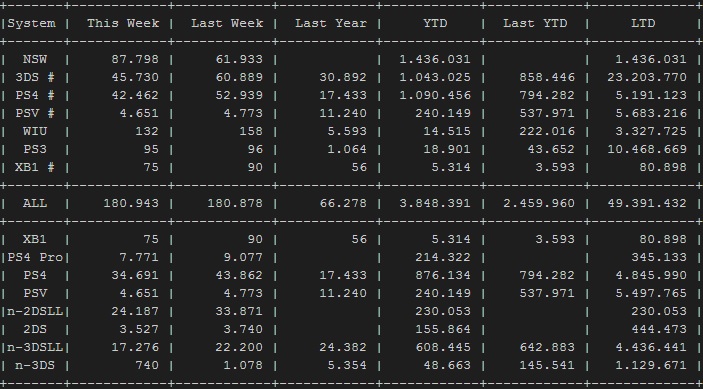Click the 2DS LTD value 444.473
Viewport: 703px width, 389px height.
pos(659,329)
